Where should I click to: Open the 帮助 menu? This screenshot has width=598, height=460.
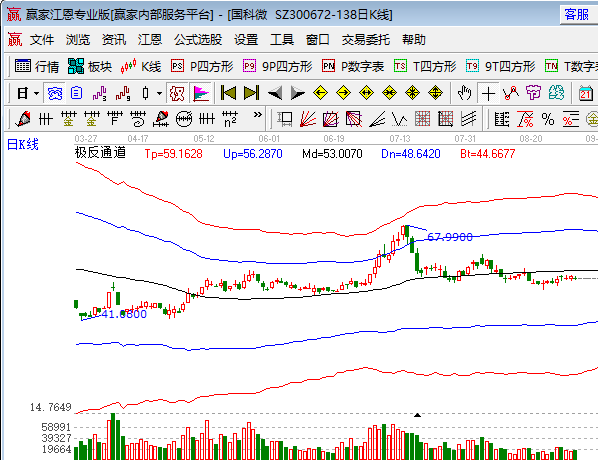pos(414,40)
